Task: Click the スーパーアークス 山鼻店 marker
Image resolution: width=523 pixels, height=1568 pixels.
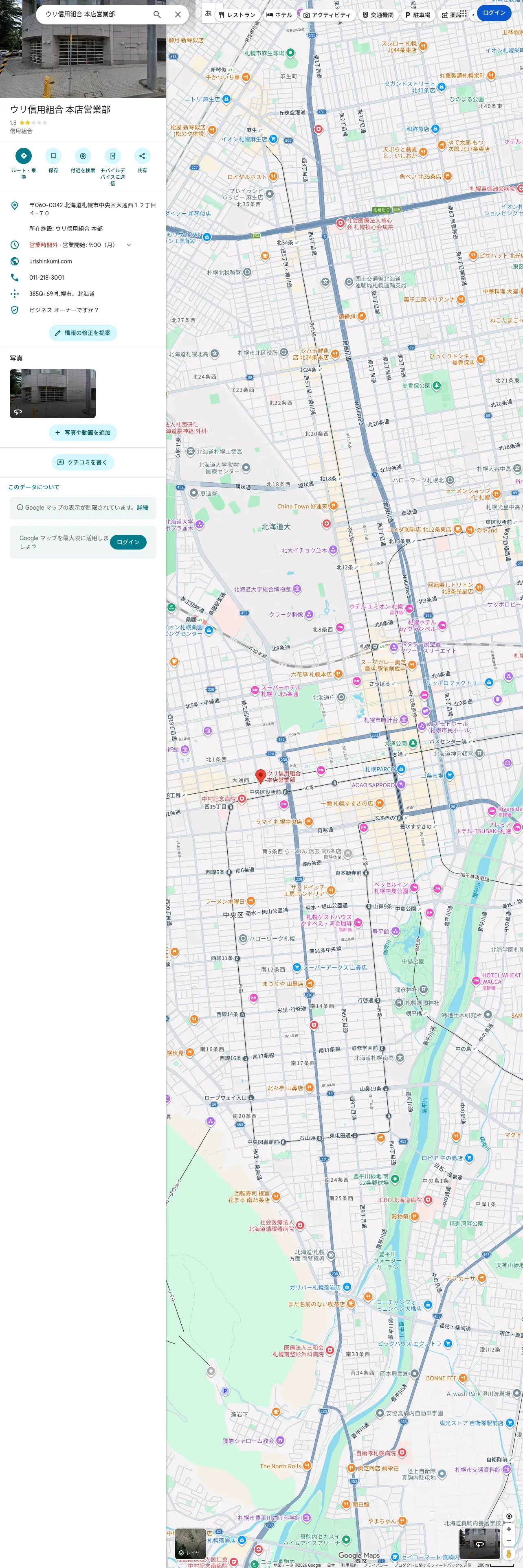Action: click(x=297, y=967)
